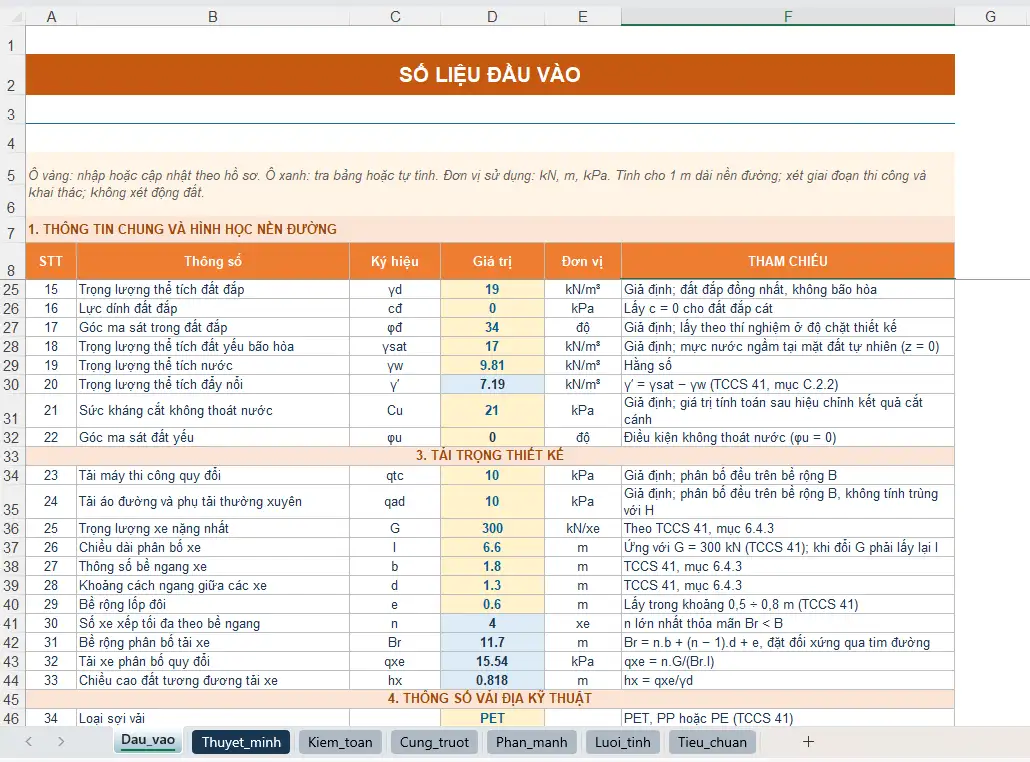Open the Kiem_toan sheet tab
This screenshot has width=1030, height=762.
pos(340,742)
